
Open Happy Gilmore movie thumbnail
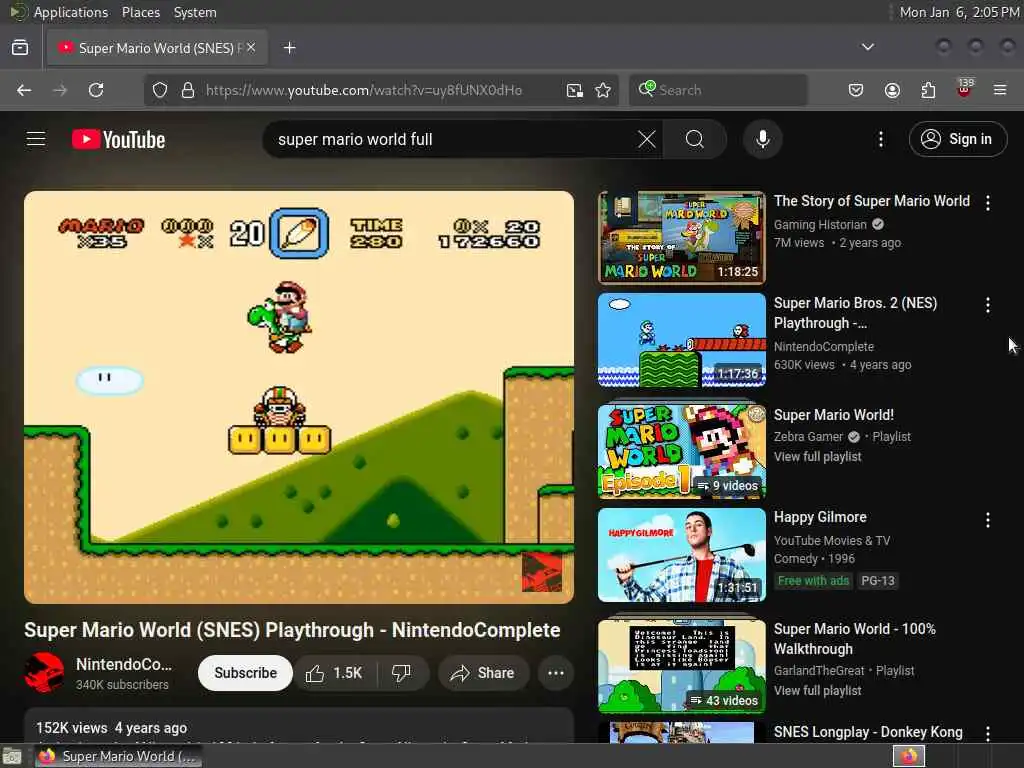681,555
